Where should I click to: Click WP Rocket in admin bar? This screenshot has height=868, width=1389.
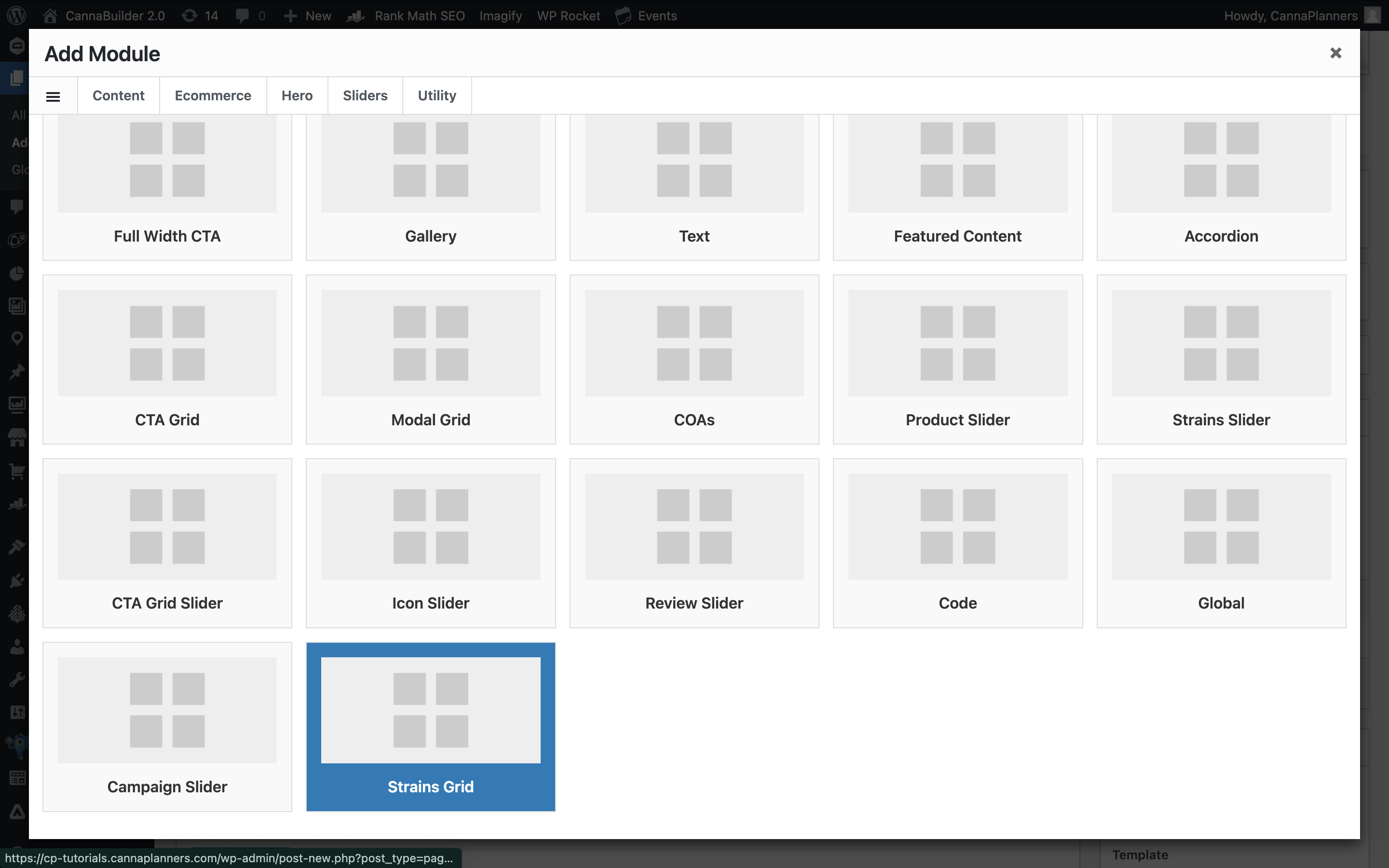click(x=568, y=15)
